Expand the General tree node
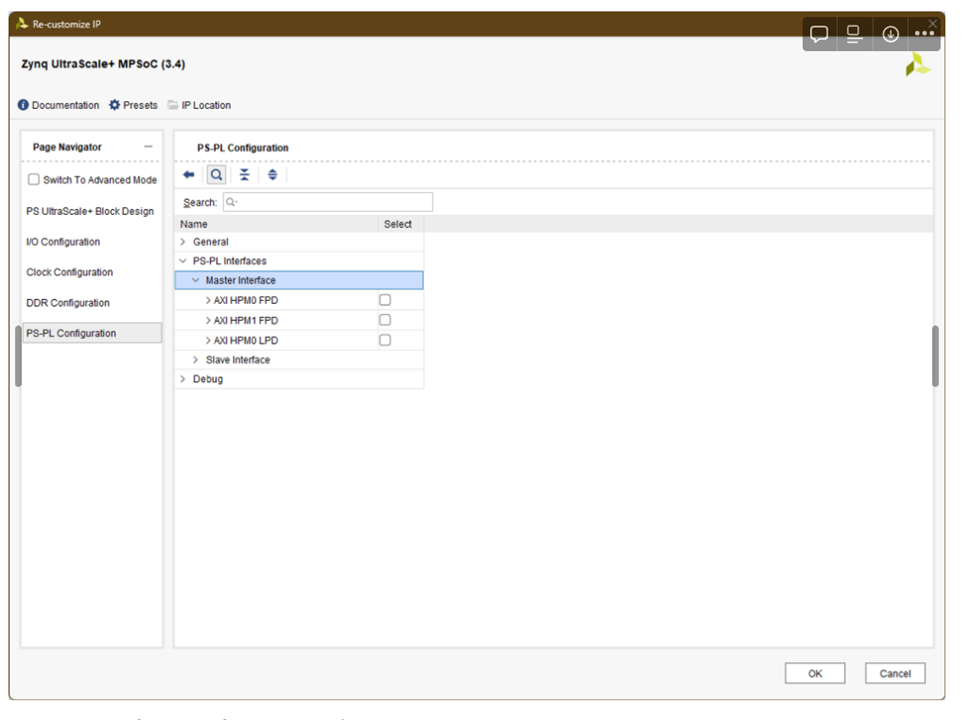The height and width of the screenshot is (720, 969). click(183, 242)
